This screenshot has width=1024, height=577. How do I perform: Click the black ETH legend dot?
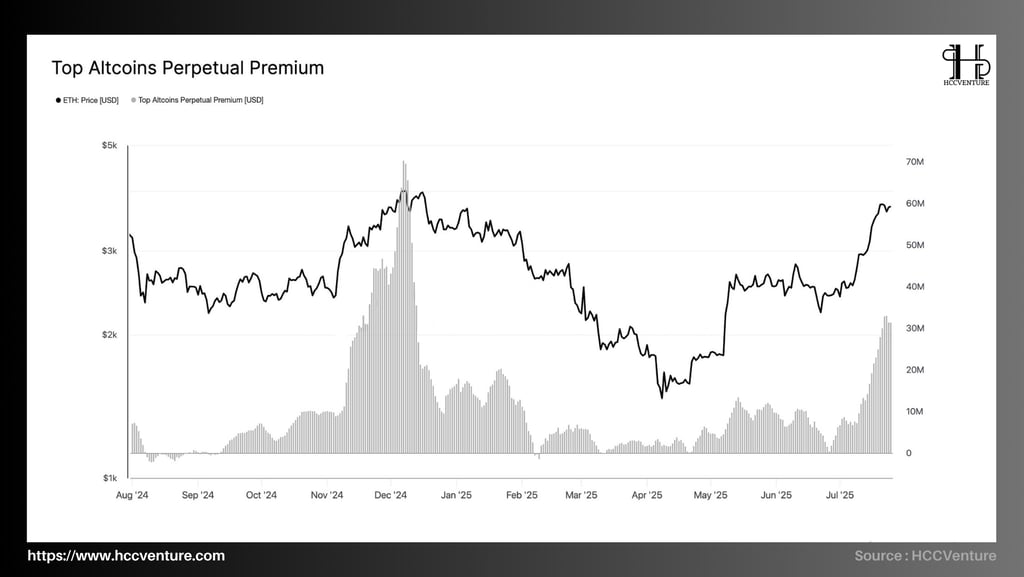(58, 101)
